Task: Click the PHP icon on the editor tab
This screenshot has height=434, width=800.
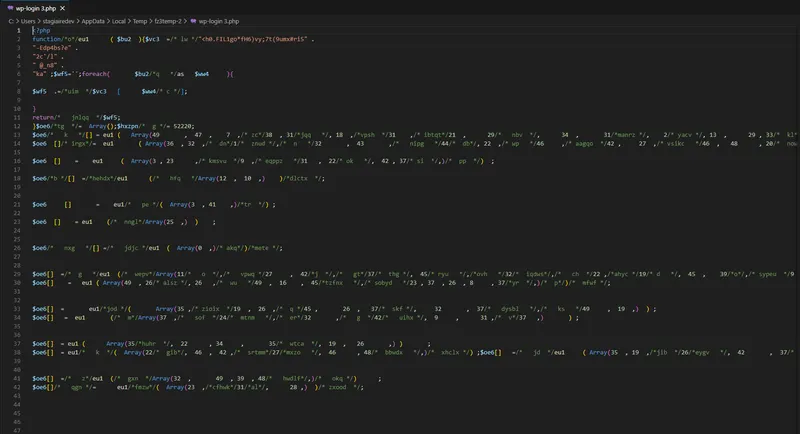Action: coord(10,9)
